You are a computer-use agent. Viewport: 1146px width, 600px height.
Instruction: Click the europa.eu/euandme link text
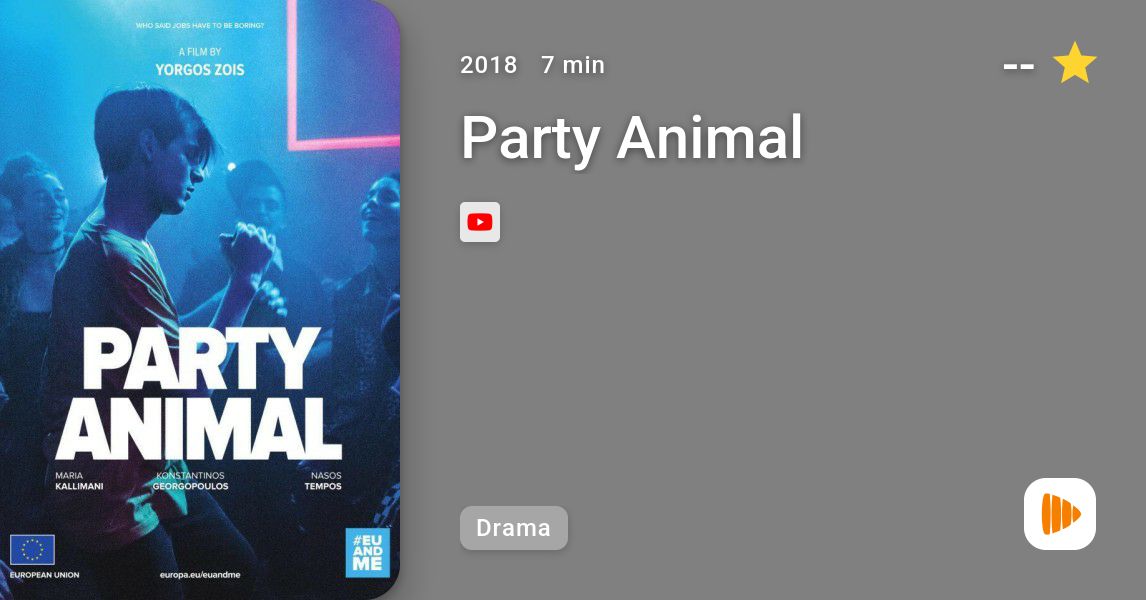click(200, 574)
